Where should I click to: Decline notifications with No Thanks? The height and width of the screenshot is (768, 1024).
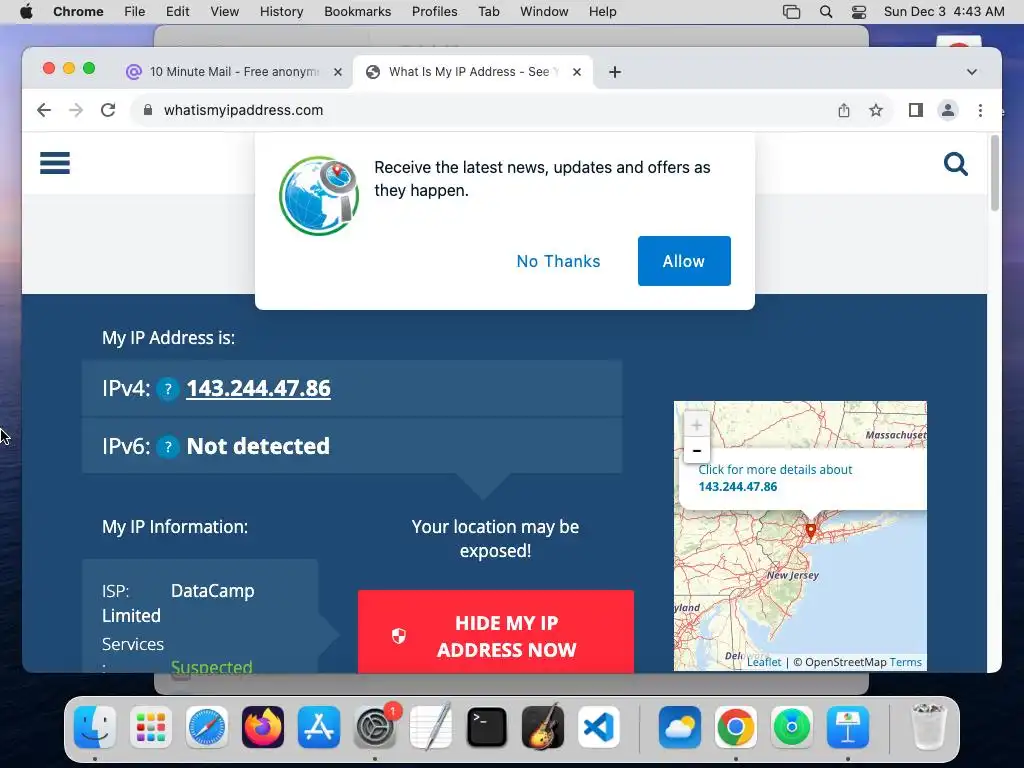coord(558,261)
